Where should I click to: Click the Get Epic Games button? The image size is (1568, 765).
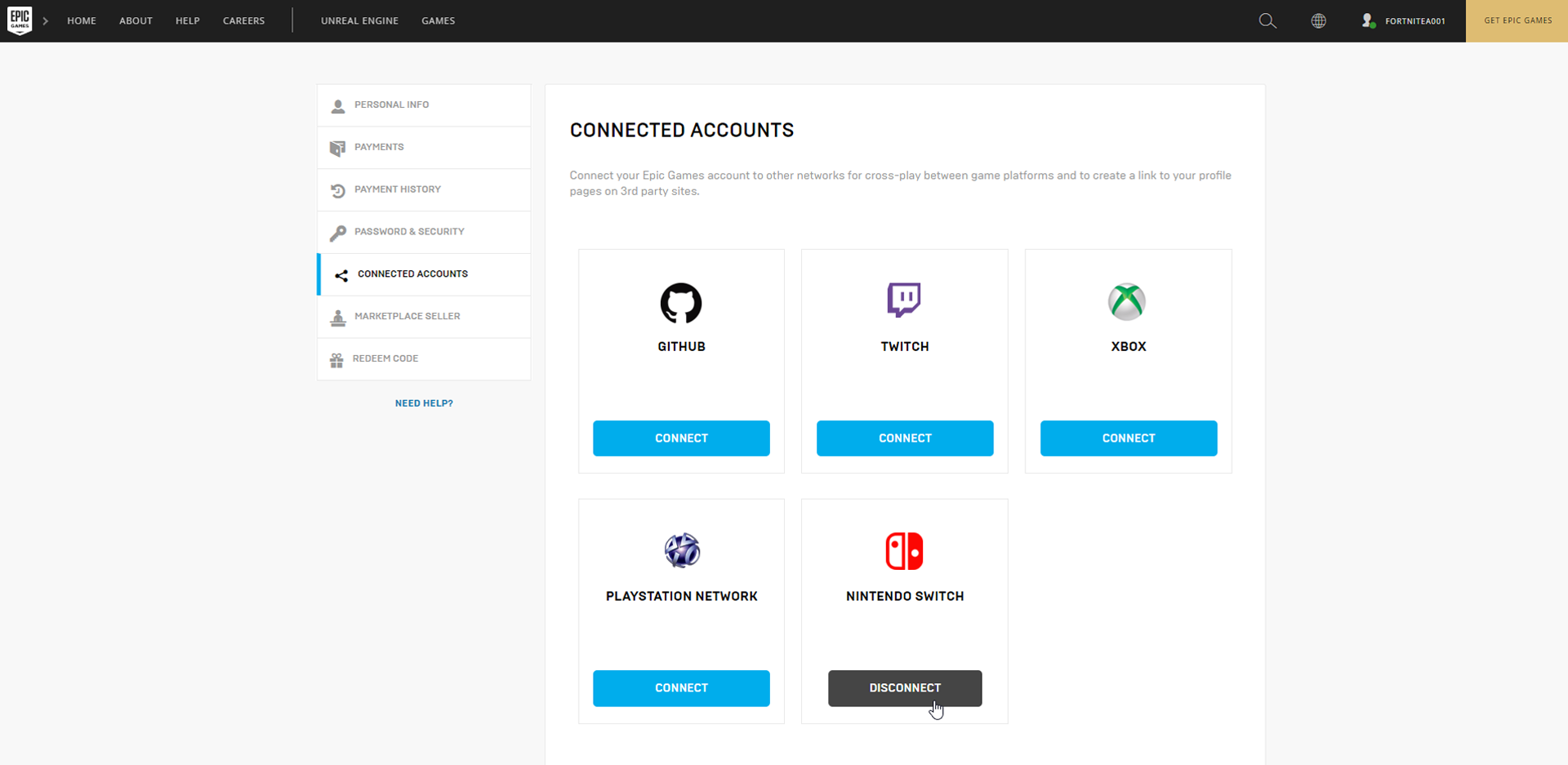(x=1517, y=21)
